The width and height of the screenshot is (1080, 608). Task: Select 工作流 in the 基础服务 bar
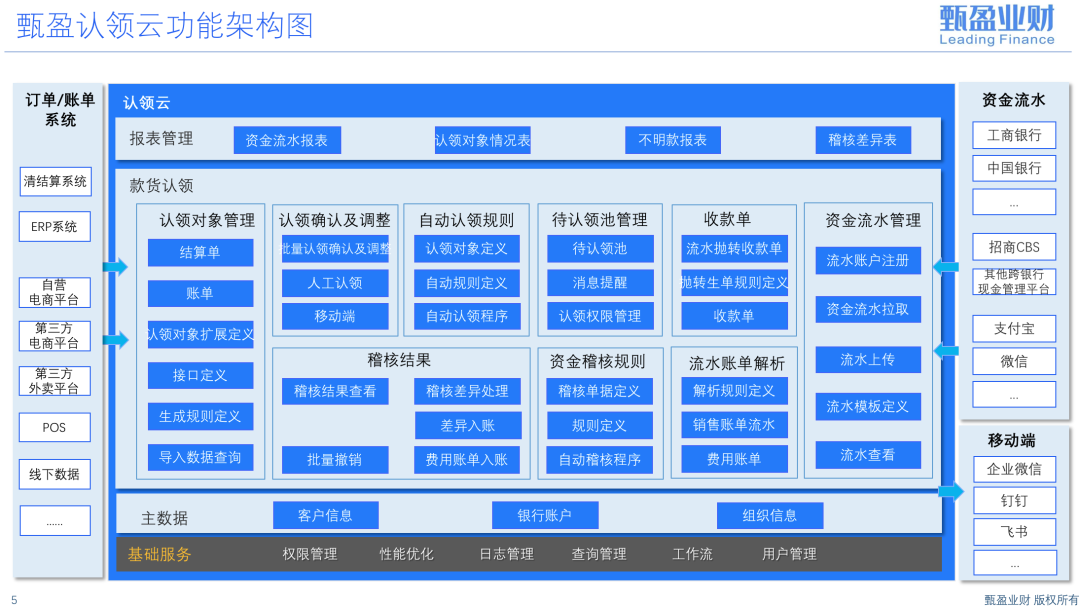click(x=692, y=553)
